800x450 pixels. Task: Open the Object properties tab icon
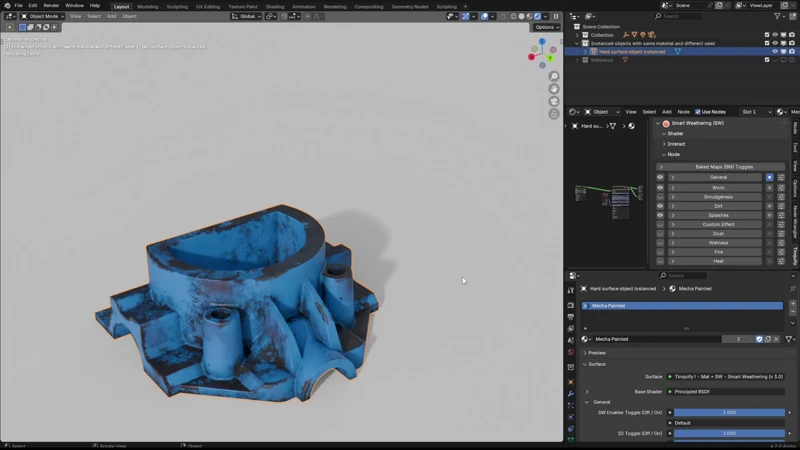coord(570,382)
